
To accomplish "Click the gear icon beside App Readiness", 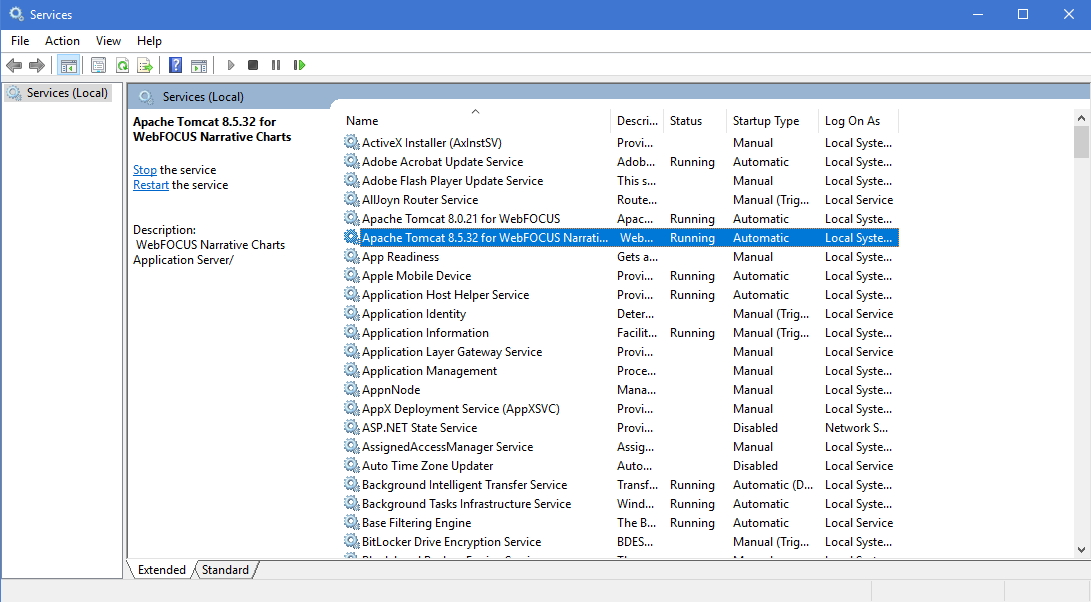I will [351, 257].
